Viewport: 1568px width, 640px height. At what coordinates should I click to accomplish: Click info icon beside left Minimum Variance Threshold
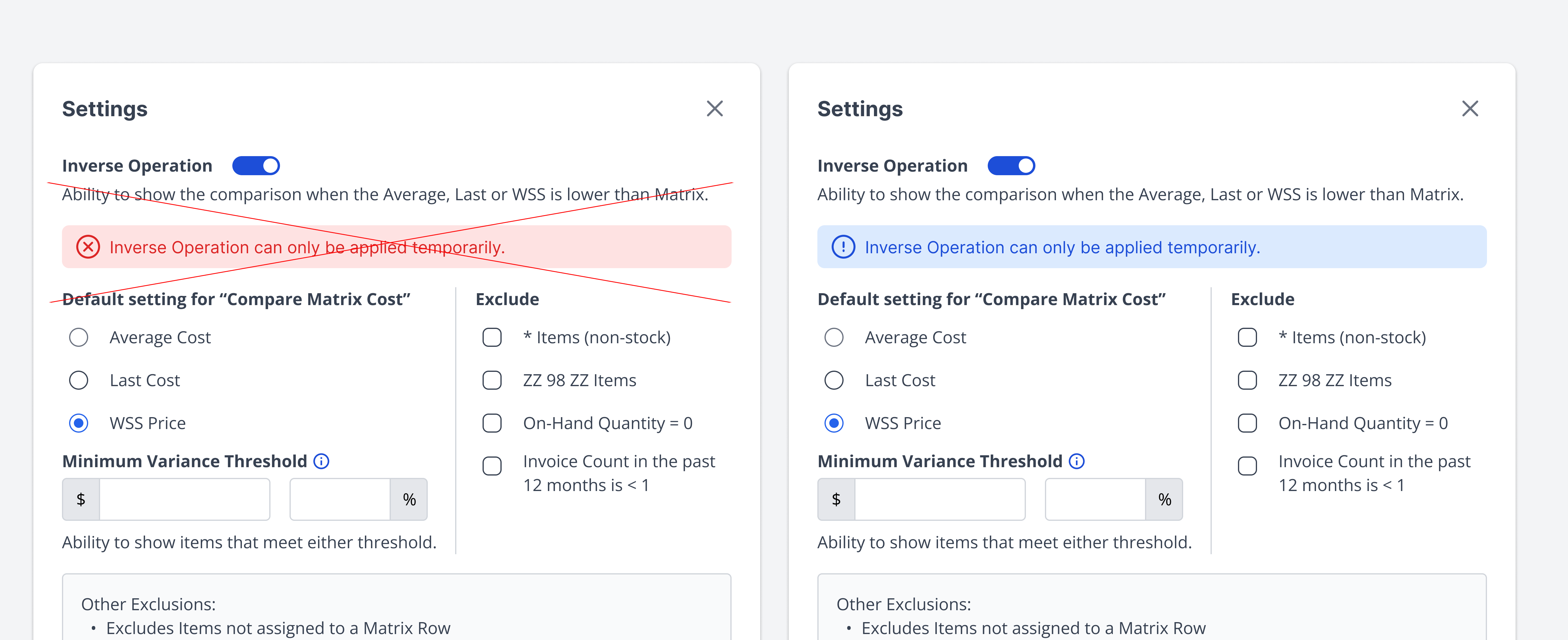[x=321, y=461]
